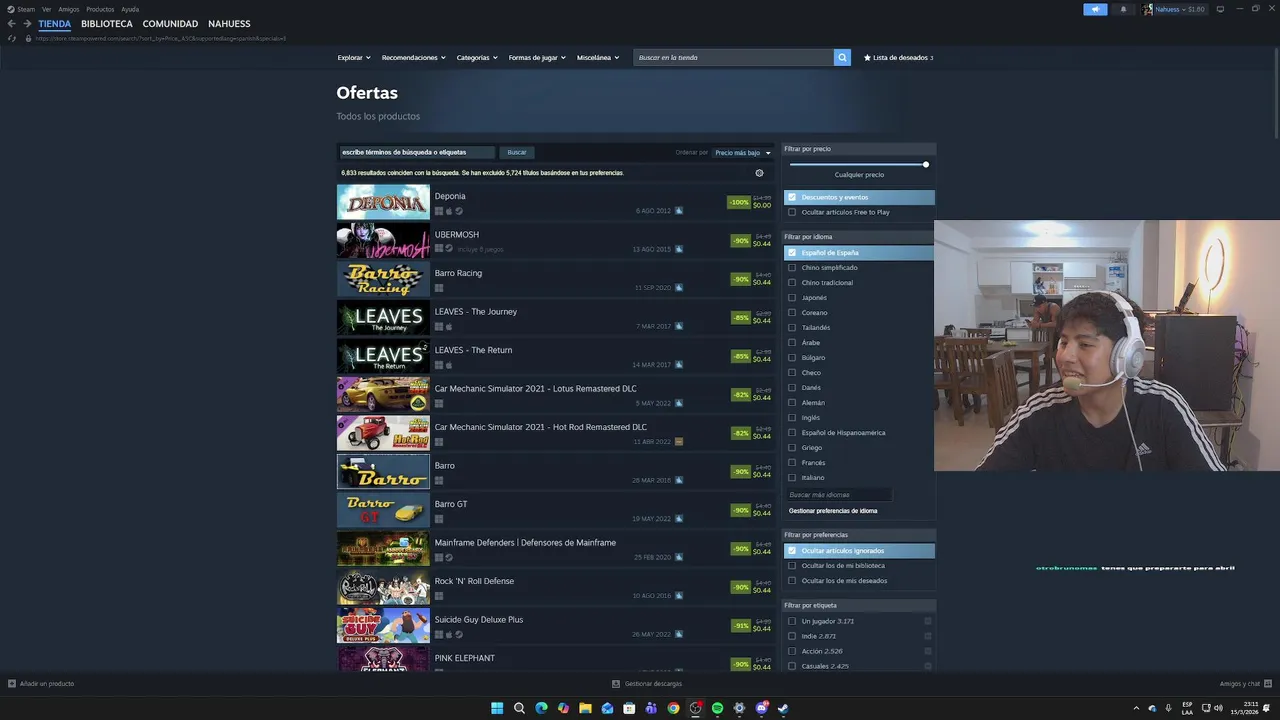Click Deponia game thumbnail
This screenshot has height=720, width=1280.
click(x=383, y=202)
